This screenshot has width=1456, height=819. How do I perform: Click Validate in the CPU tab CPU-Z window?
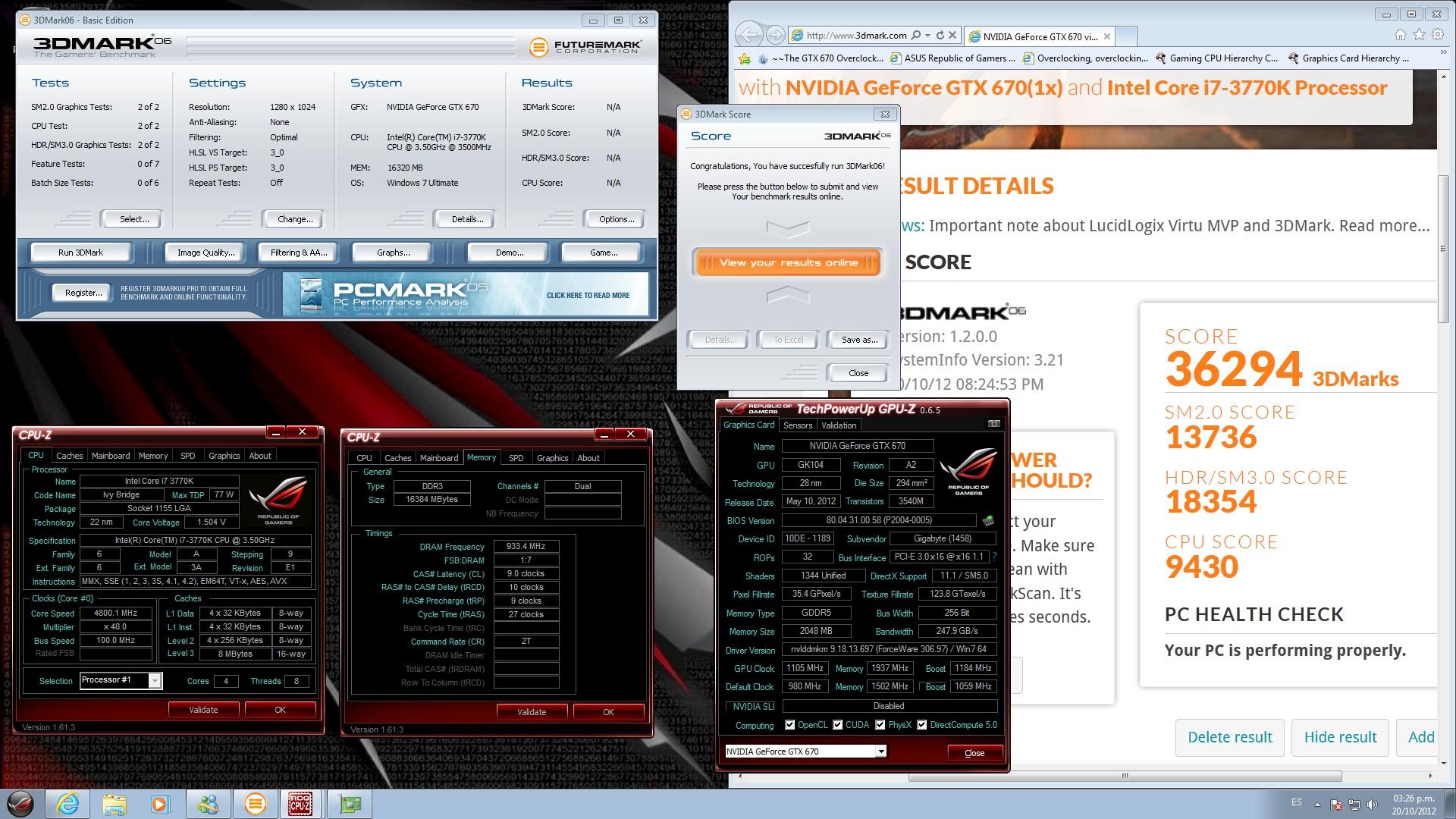[203, 710]
